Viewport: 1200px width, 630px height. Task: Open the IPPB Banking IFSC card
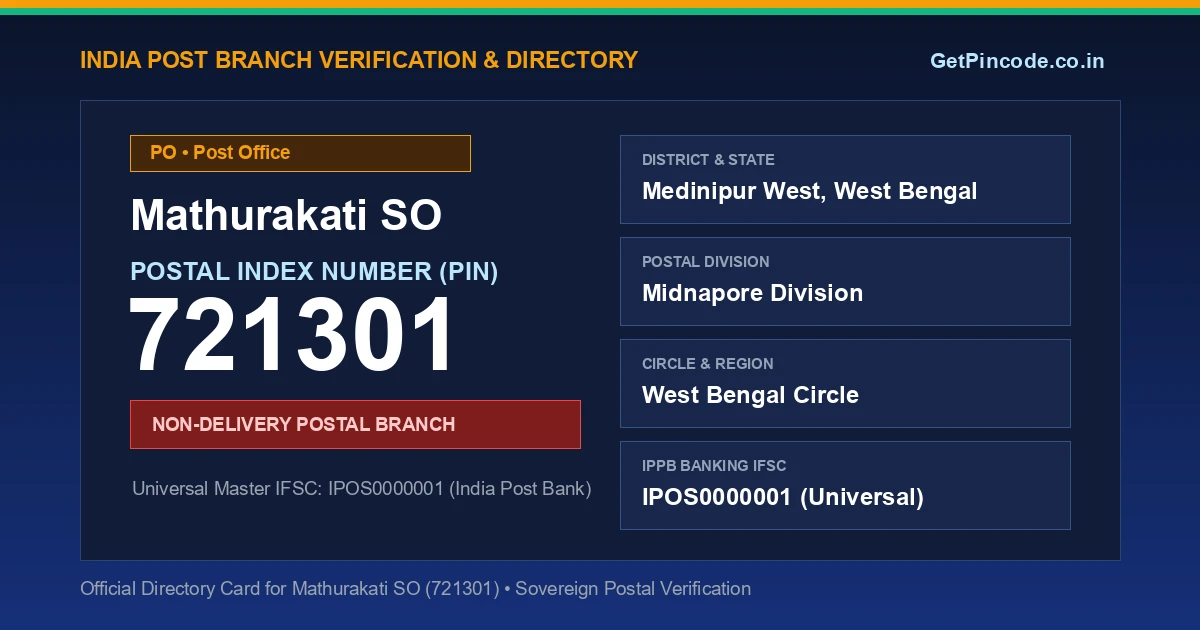[x=845, y=485]
